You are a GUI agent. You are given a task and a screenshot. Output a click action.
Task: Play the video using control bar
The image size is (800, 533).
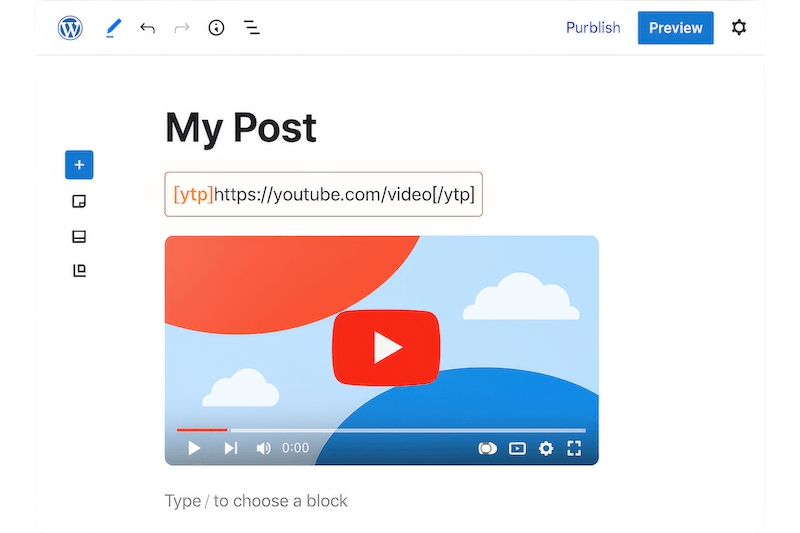coord(194,448)
